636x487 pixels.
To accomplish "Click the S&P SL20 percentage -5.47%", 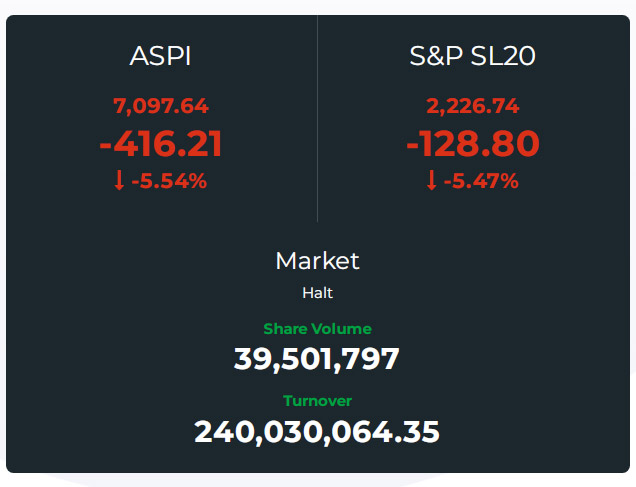I will (481, 181).
